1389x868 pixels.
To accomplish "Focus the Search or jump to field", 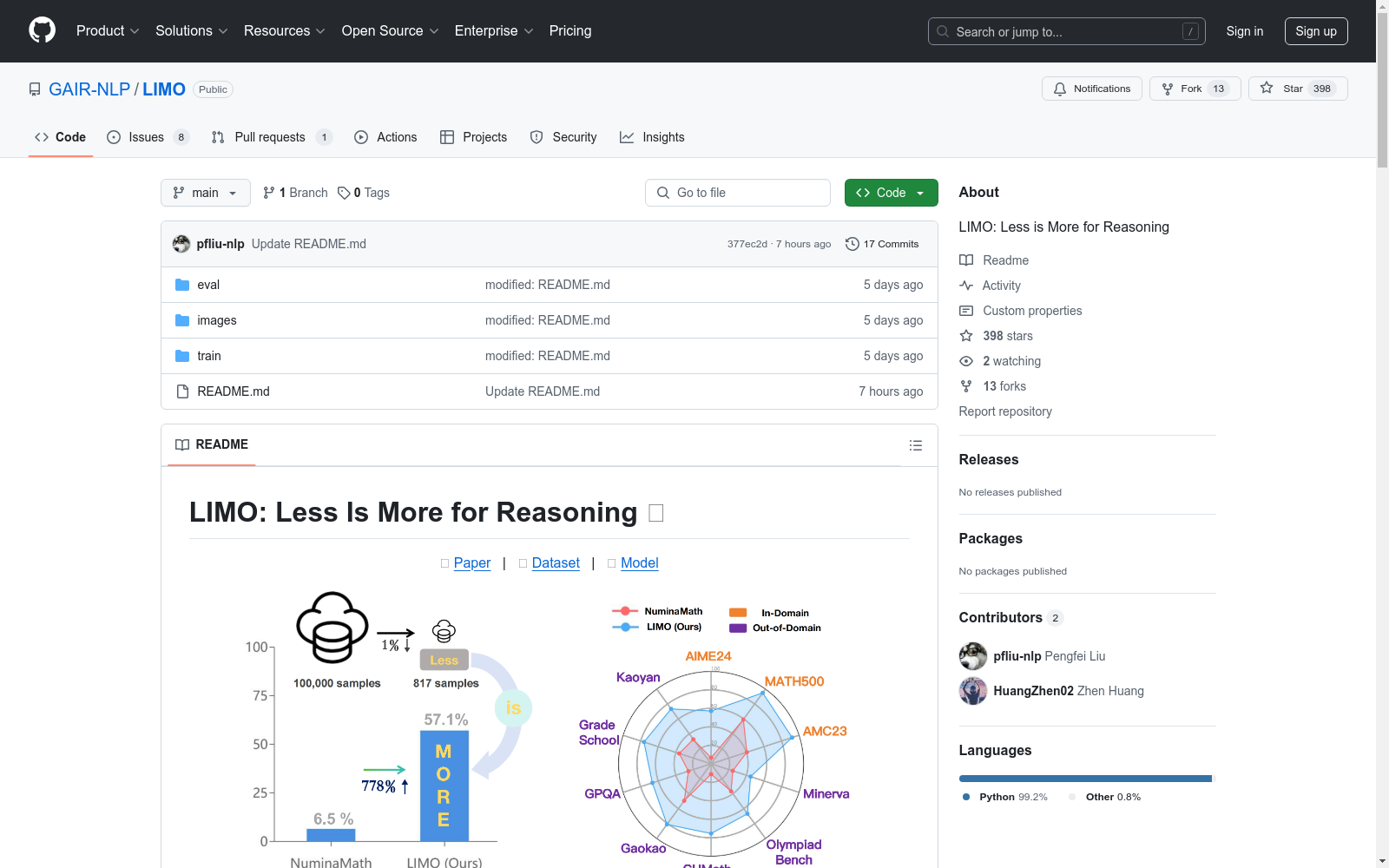I will 1067,31.
